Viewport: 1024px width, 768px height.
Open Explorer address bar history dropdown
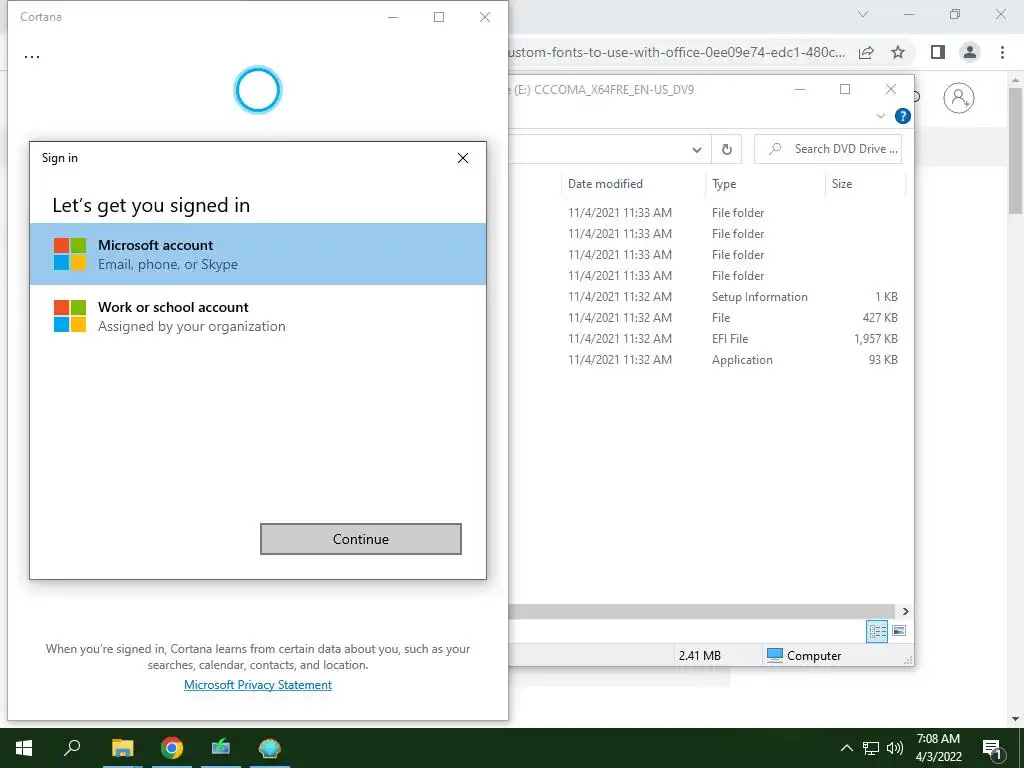coord(697,150)
